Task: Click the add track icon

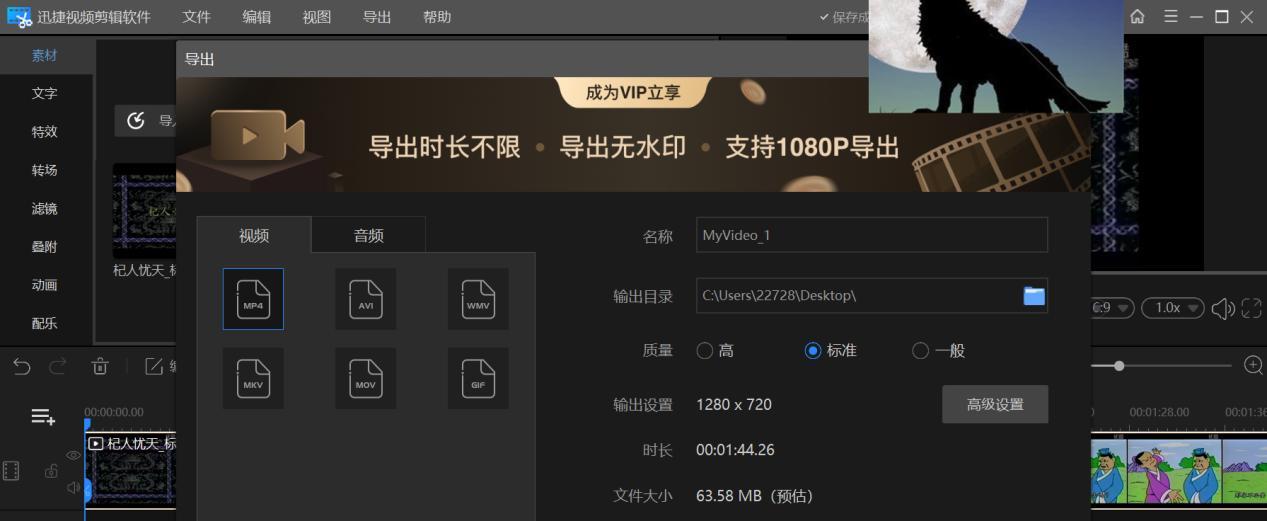Action: tap(43, 417)
